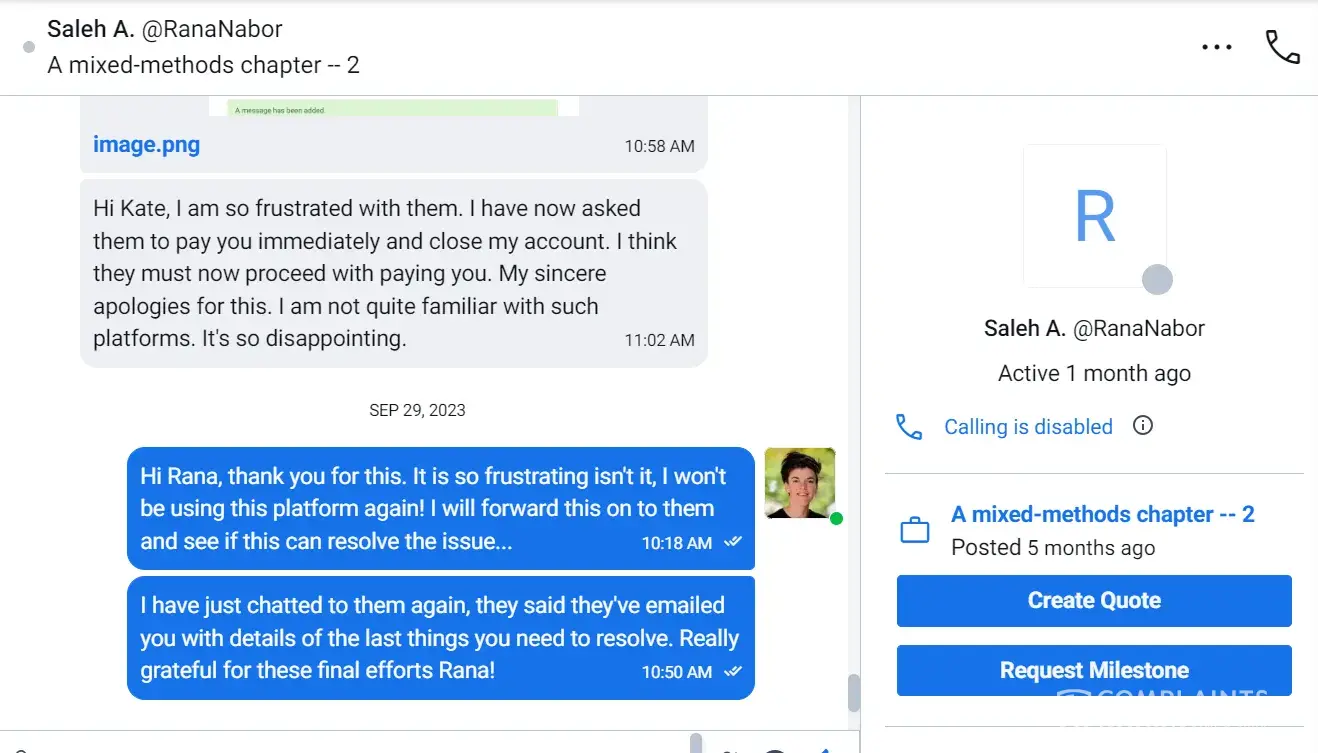This screenshot has width=1318, height=753.
Task: Open the A mixed-methods chapter -- 2 project link
Action: tap(1102, 515)
